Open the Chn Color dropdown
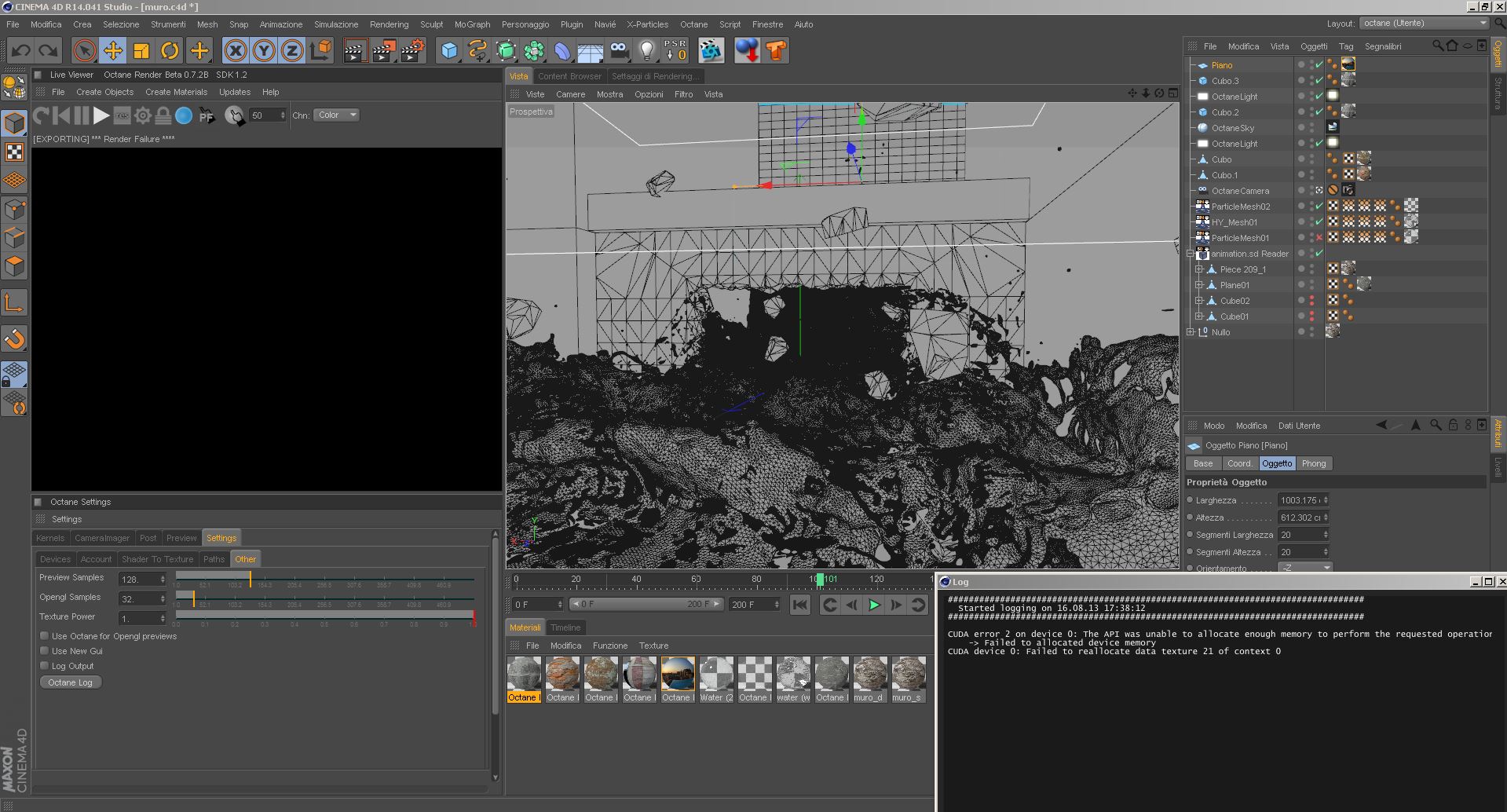Viewport: 1507px width, 812px height. (337, 115)
